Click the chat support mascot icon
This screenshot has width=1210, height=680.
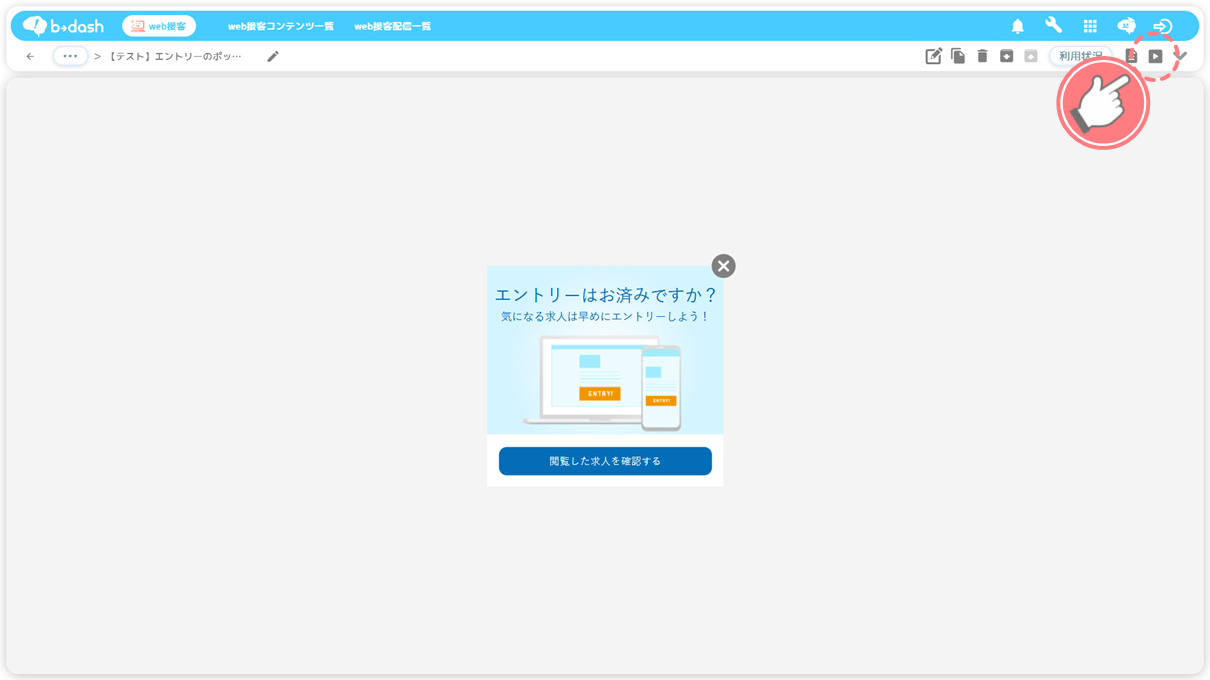(1126, 27)
